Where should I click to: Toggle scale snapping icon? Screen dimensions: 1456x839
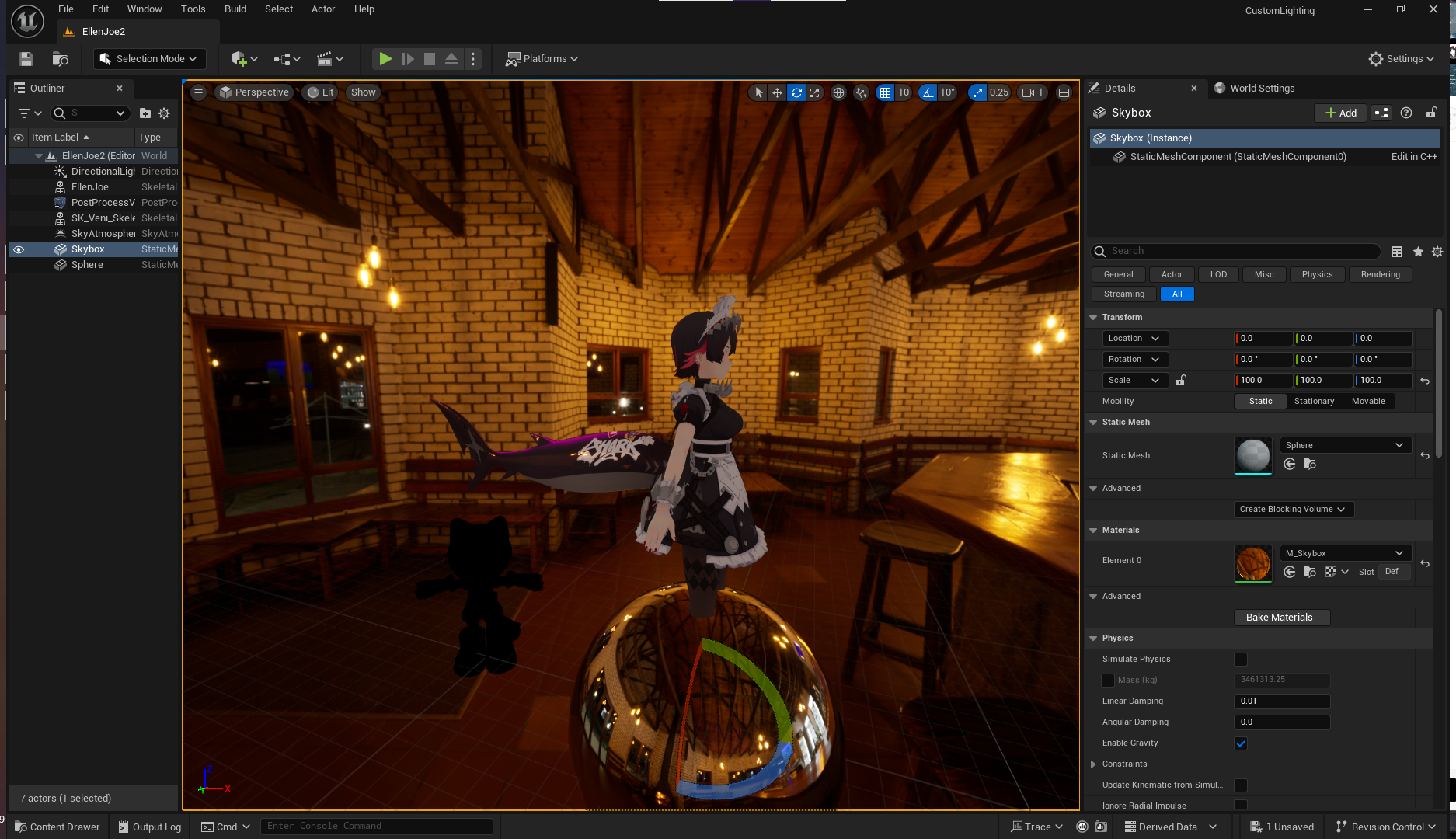click(x=977, y=92)
